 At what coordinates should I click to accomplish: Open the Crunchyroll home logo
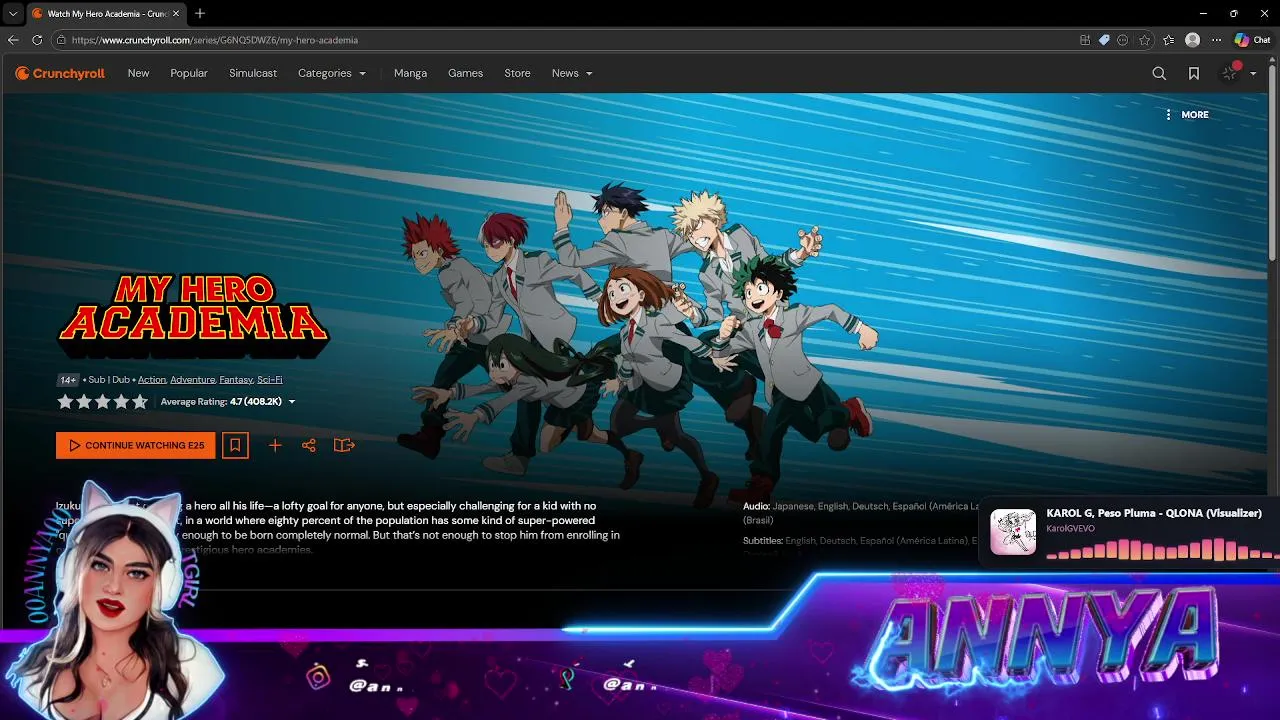[x=60, y=73]
